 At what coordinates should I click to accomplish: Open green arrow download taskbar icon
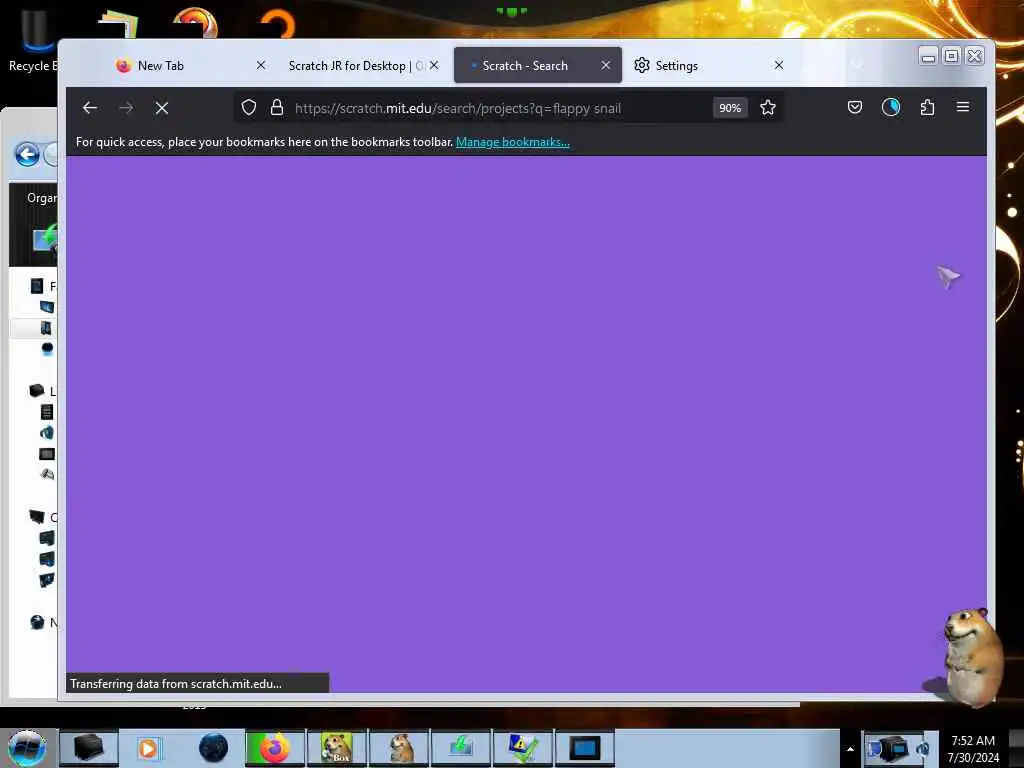(x=460, y=748)
